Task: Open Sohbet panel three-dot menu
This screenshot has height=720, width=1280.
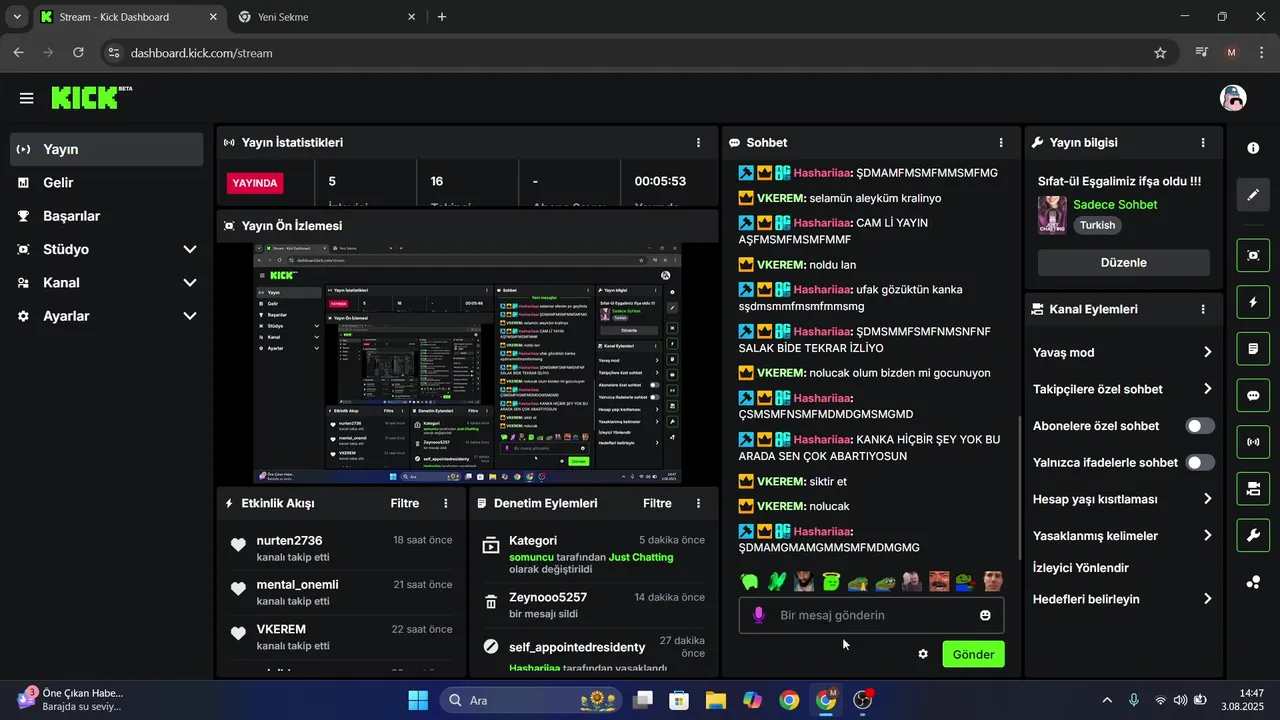Action: pyautogui.click(x=1001, y=143)
